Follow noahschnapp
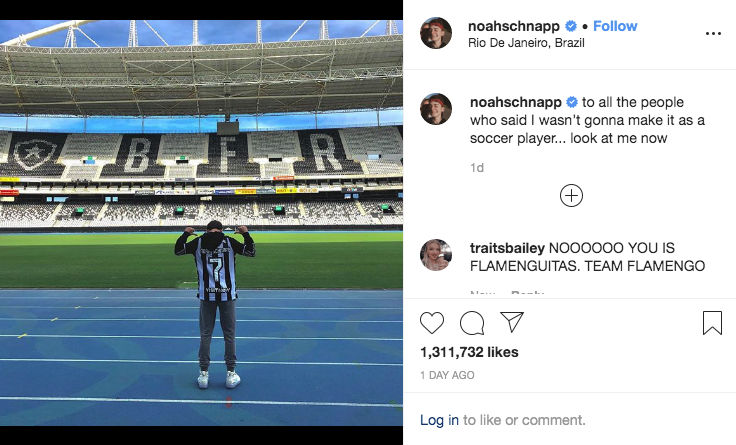 pyautogui.click(x=615, y=25)
